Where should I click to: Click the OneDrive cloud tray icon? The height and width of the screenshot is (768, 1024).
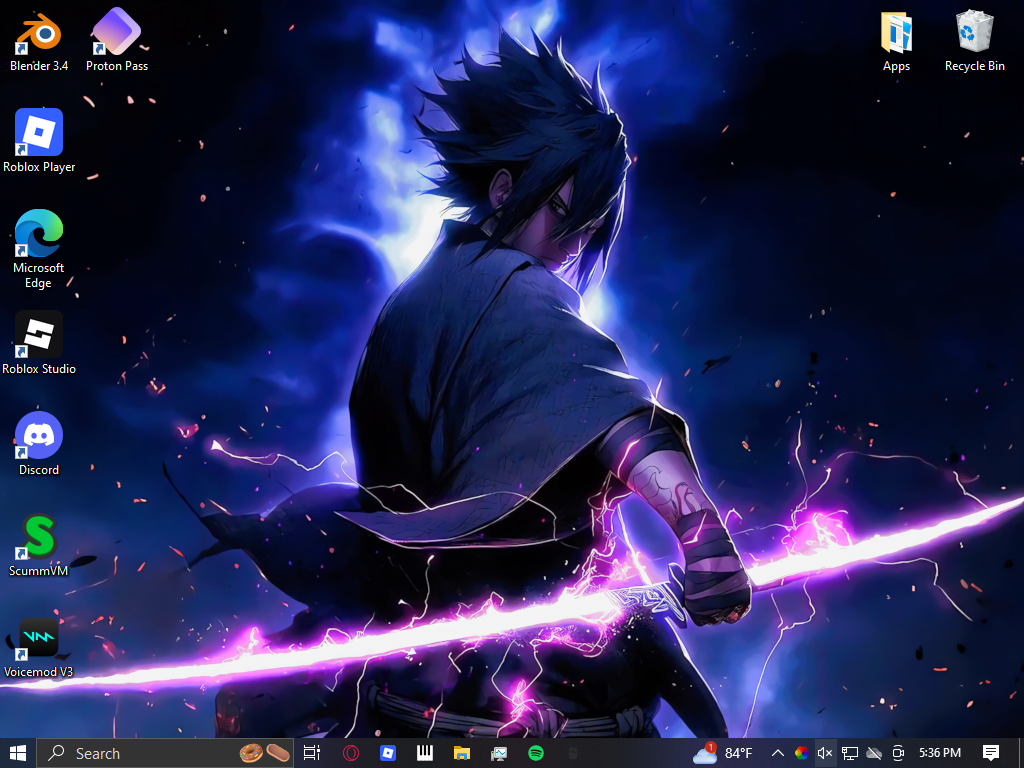click(874, 753)
